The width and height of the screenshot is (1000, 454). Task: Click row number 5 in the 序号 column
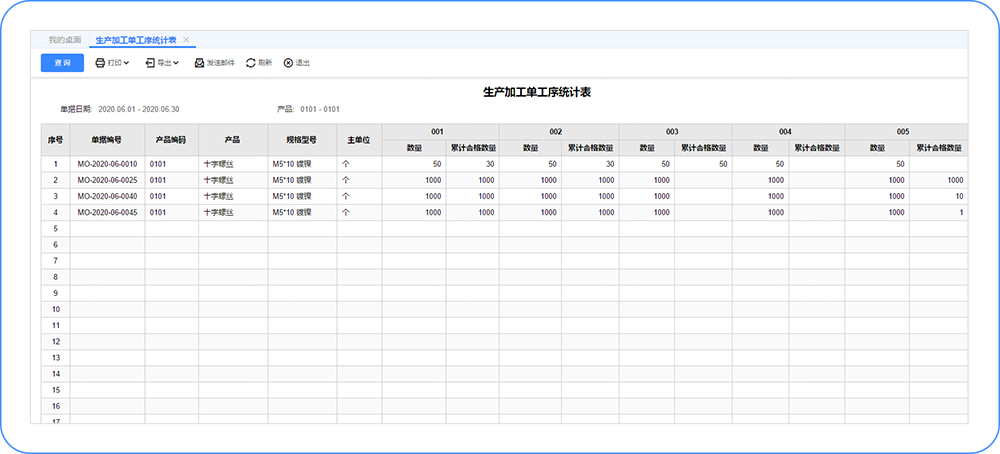point(55,228)
